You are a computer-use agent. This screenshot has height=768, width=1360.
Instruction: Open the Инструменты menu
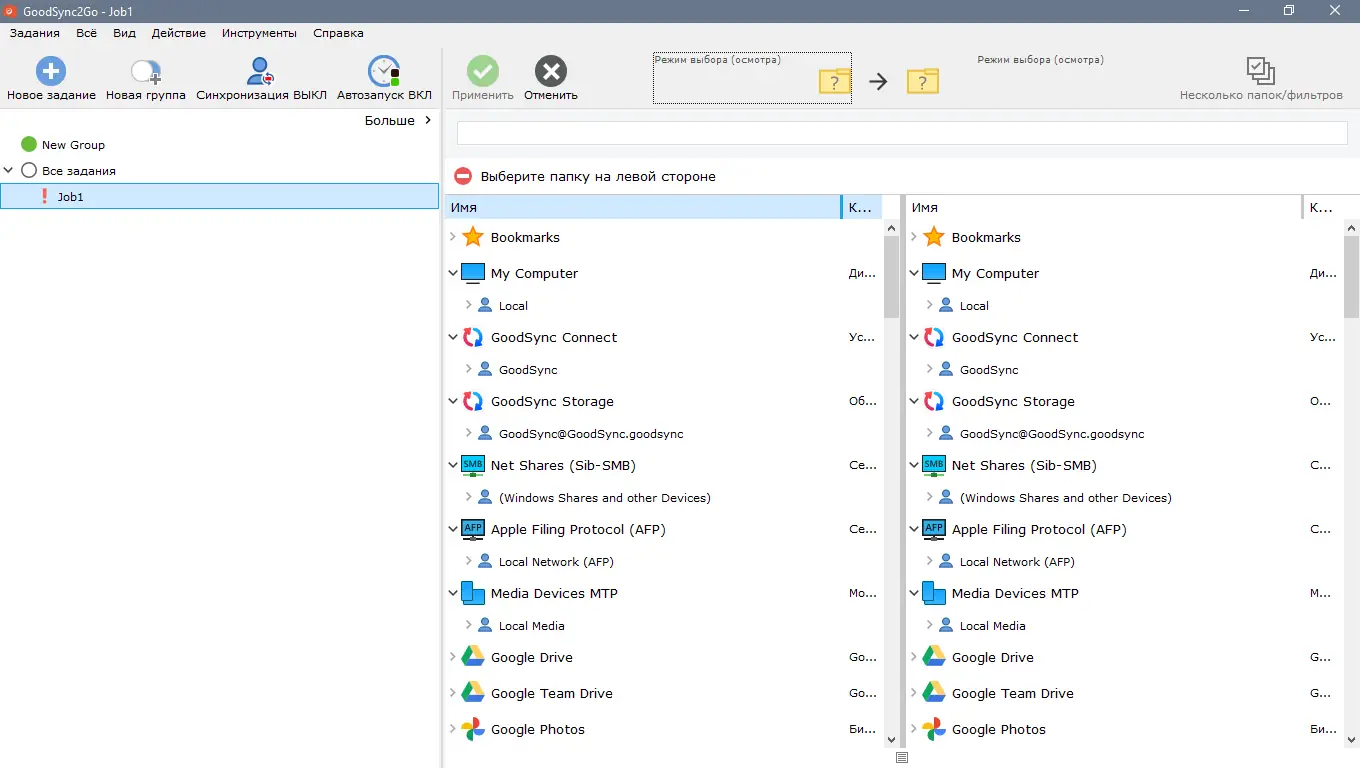click(258, 33)
